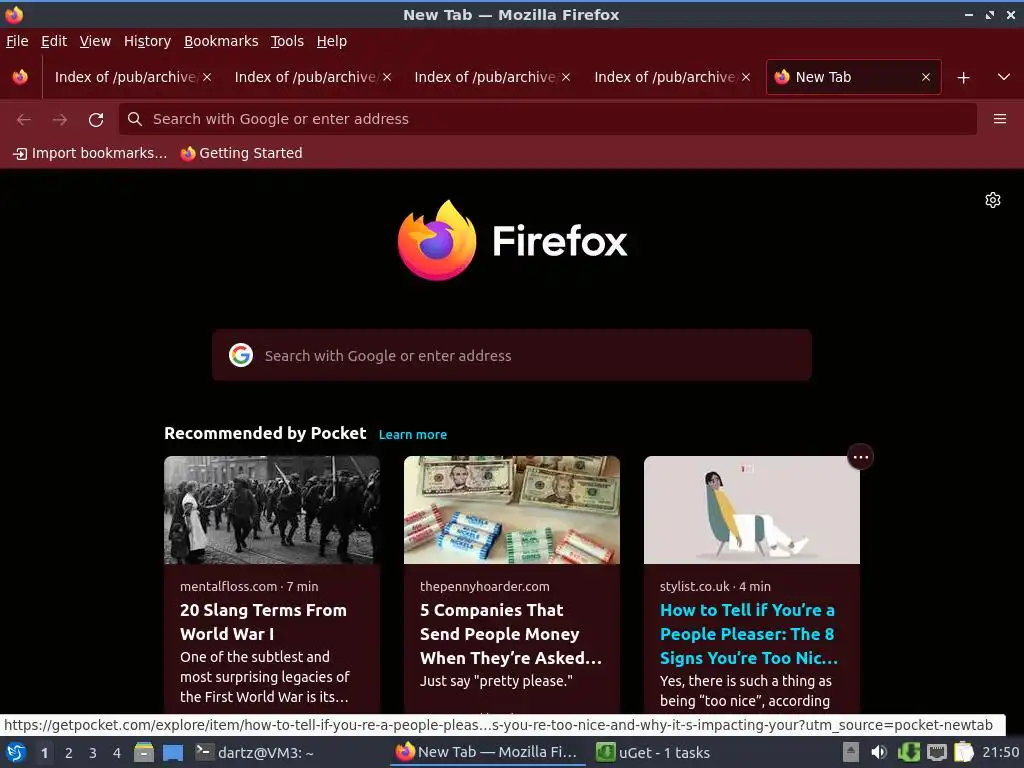Open the World War I soldiers thumbnail
The height and width of the screenshot is (768, 1024).
pyautogui.click(x=272, y=509)
